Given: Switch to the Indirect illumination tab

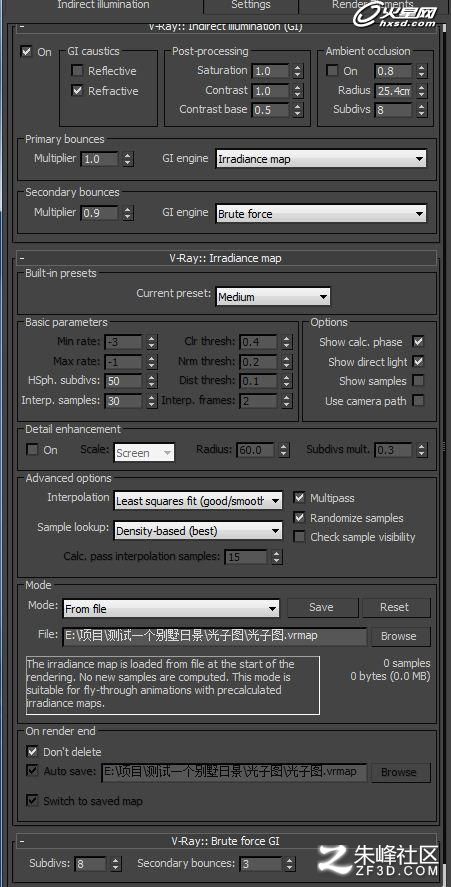Looking at the screenshot, I should click(x=104, y=6).
